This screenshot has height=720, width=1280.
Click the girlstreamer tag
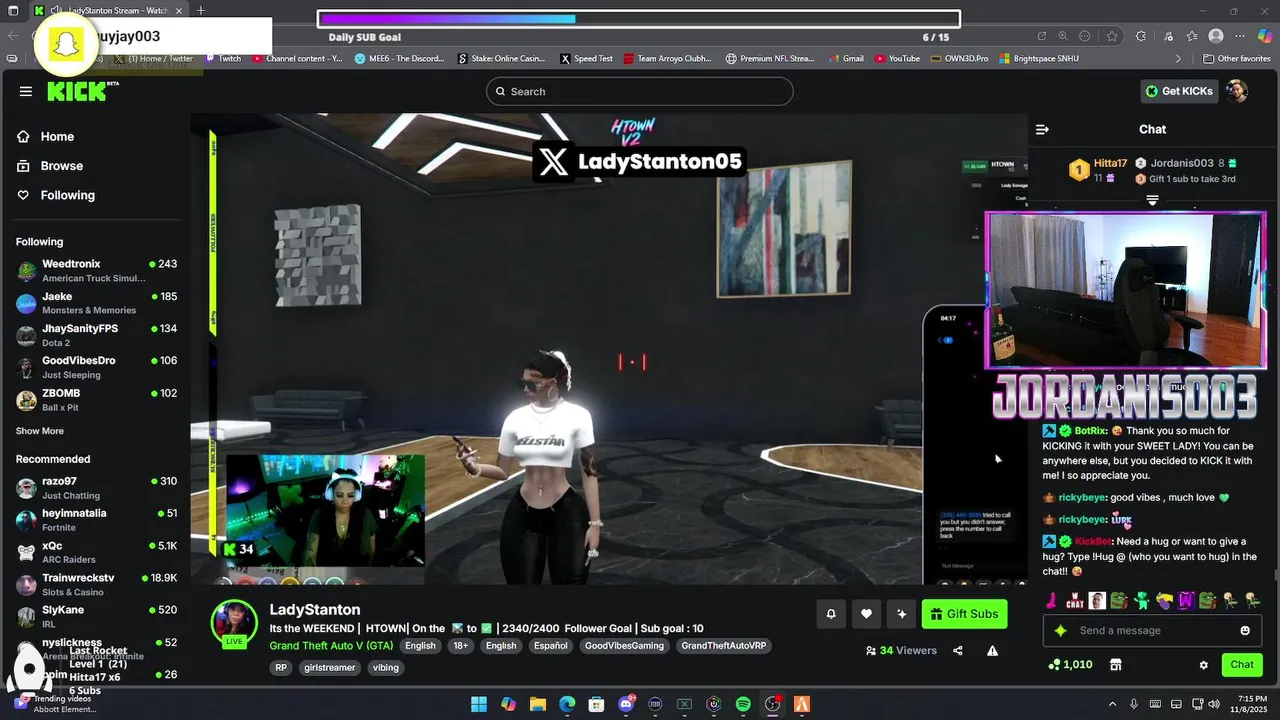pos(329,667)
